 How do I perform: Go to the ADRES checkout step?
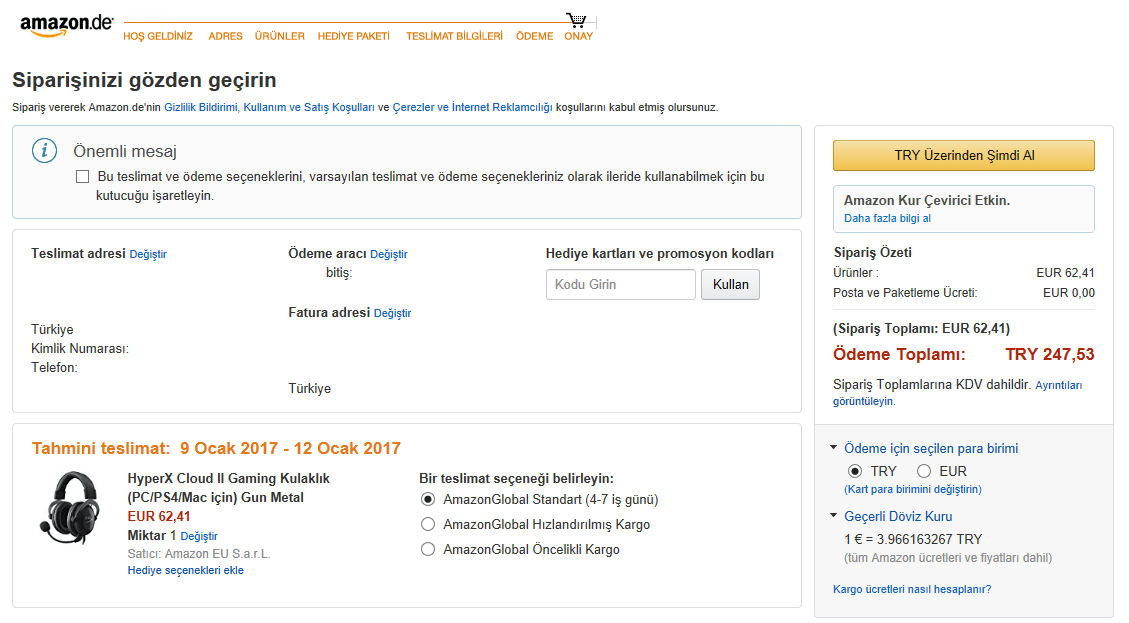tap(225, 36)
